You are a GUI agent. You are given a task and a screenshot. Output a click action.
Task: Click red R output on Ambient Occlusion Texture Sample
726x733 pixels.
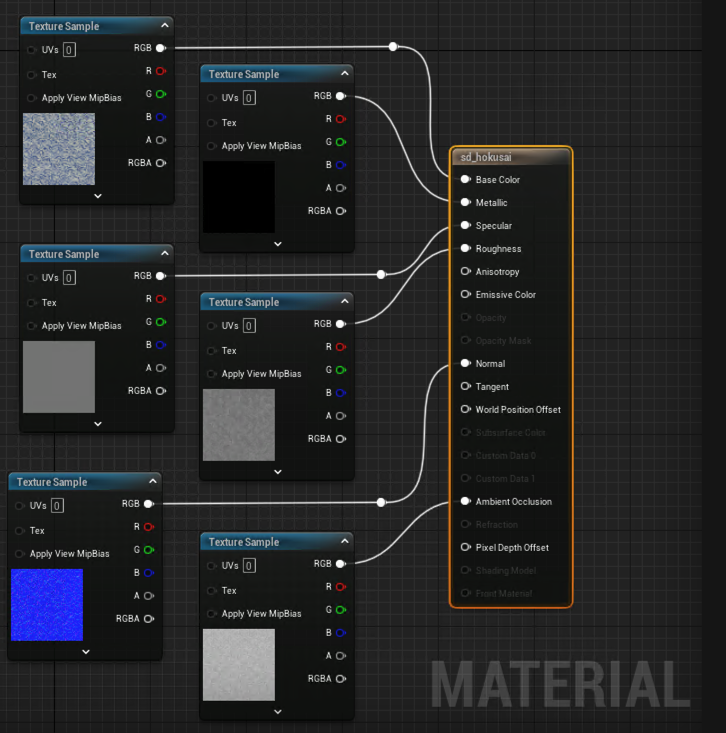(341, 587)
